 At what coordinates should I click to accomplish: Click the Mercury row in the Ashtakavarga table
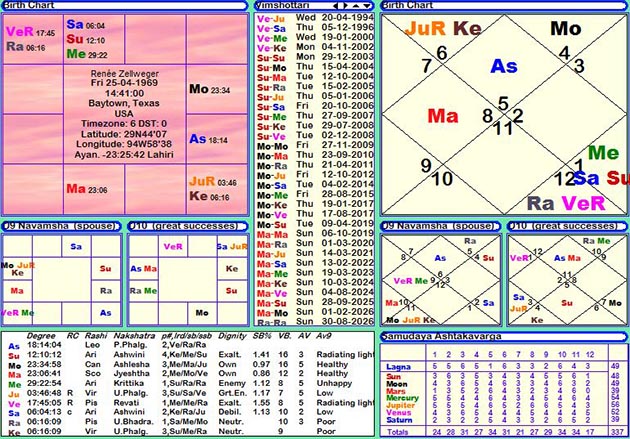(504, 398)
